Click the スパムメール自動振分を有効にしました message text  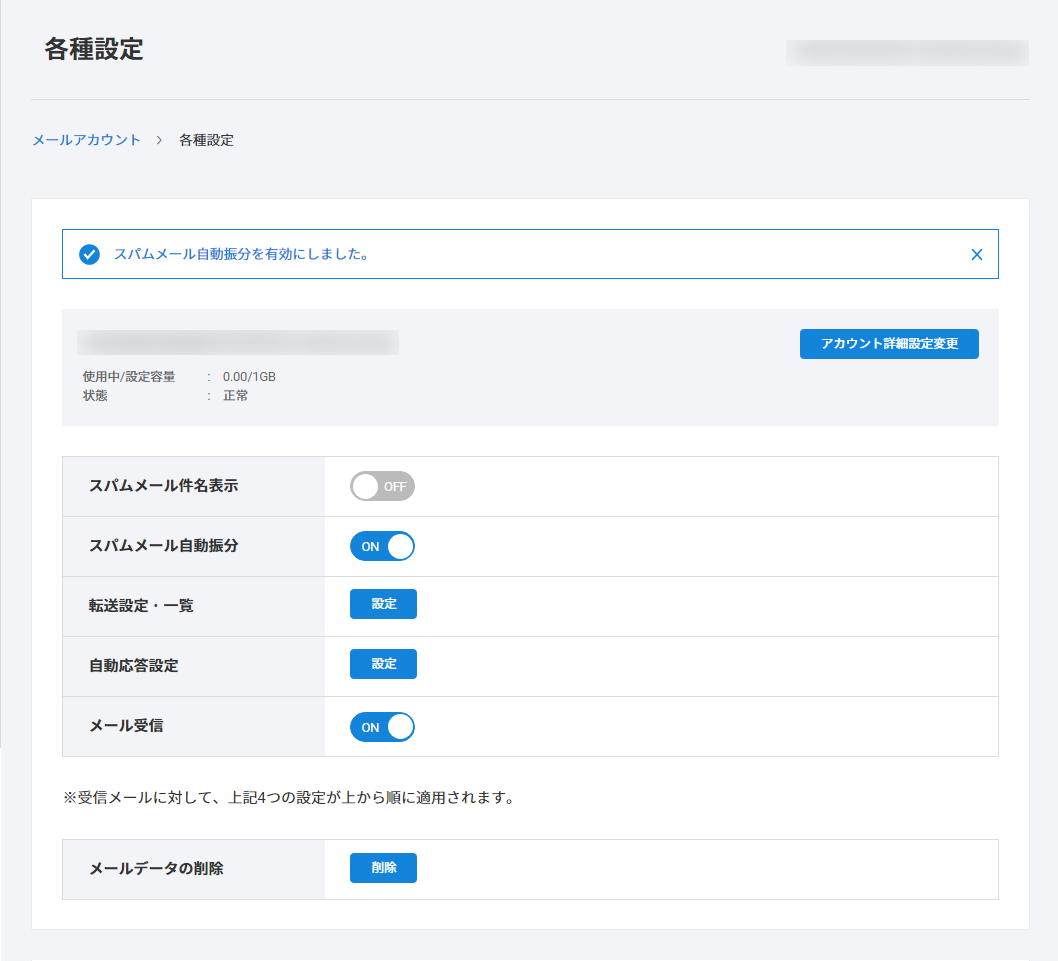(241, 254)
